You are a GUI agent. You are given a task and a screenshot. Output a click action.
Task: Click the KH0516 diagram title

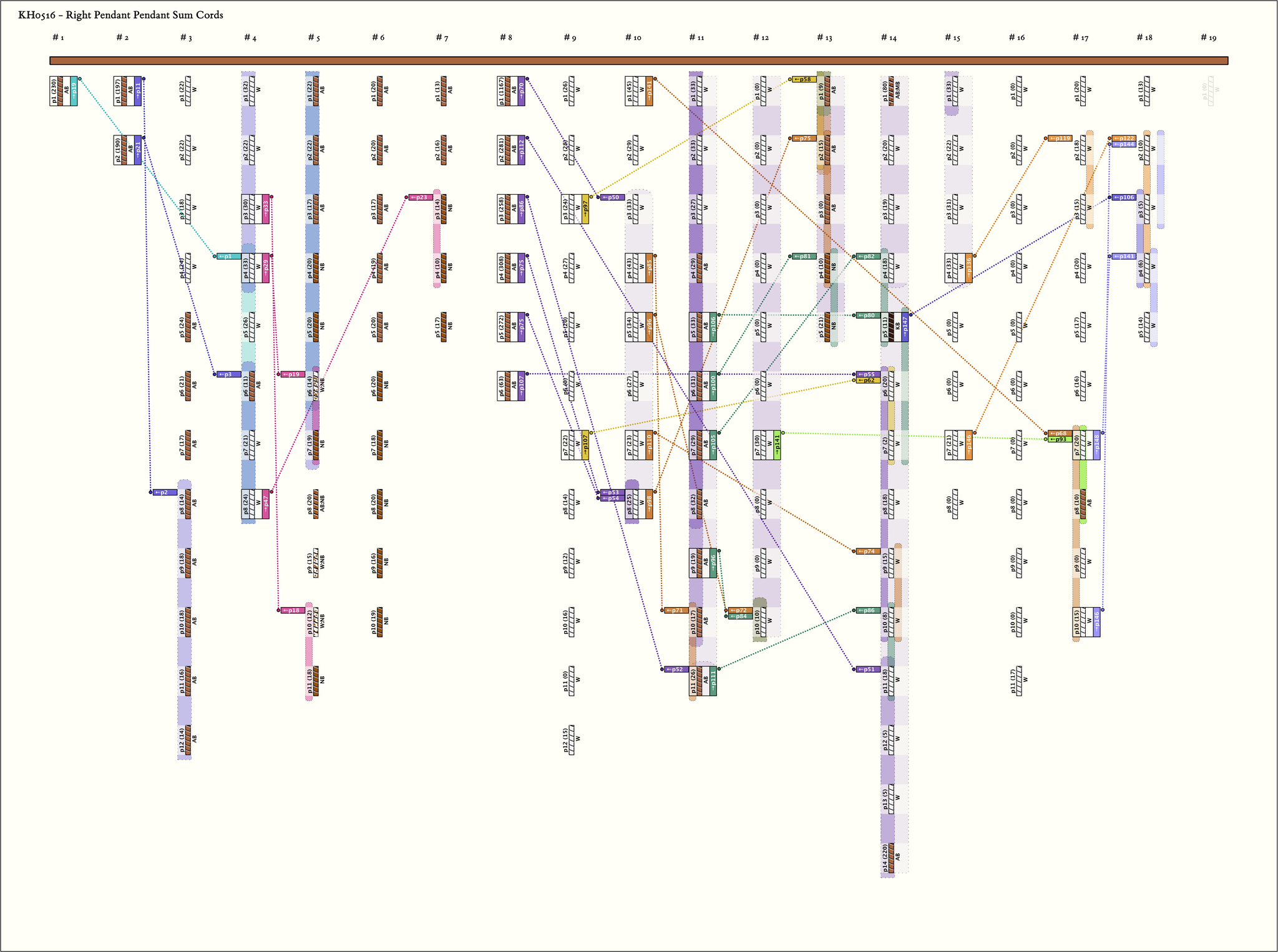coord(120,15)
